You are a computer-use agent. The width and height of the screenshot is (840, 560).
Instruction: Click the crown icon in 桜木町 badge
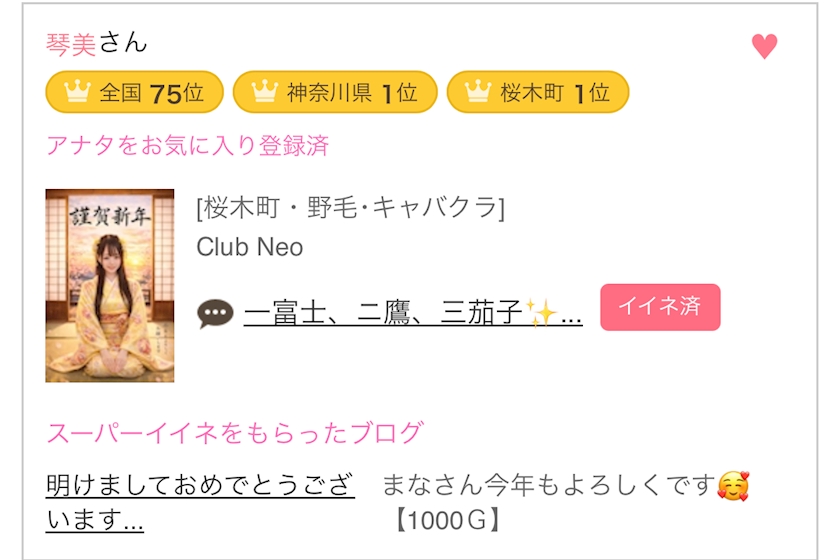click(478, 93)
